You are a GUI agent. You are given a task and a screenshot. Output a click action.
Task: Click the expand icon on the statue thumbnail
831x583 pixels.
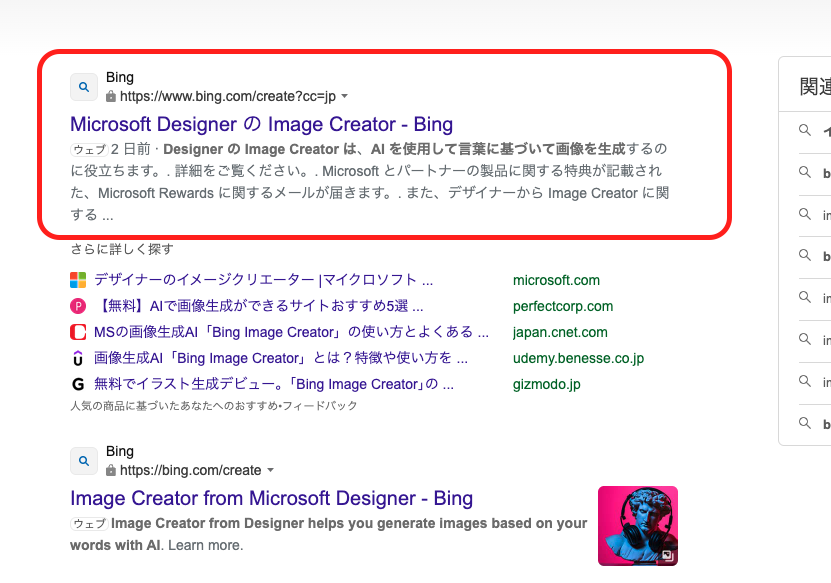(667, 556)
